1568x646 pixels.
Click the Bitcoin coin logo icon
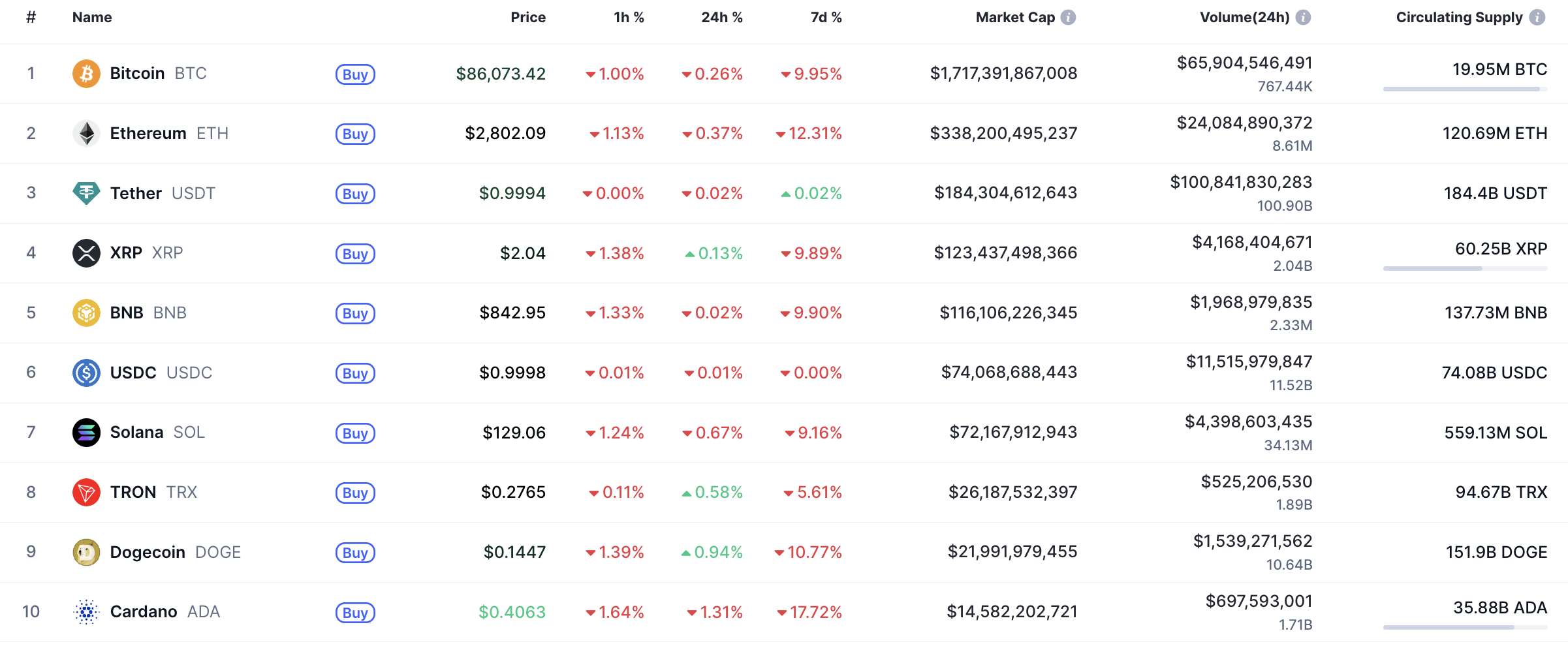(x=86, y=74)
